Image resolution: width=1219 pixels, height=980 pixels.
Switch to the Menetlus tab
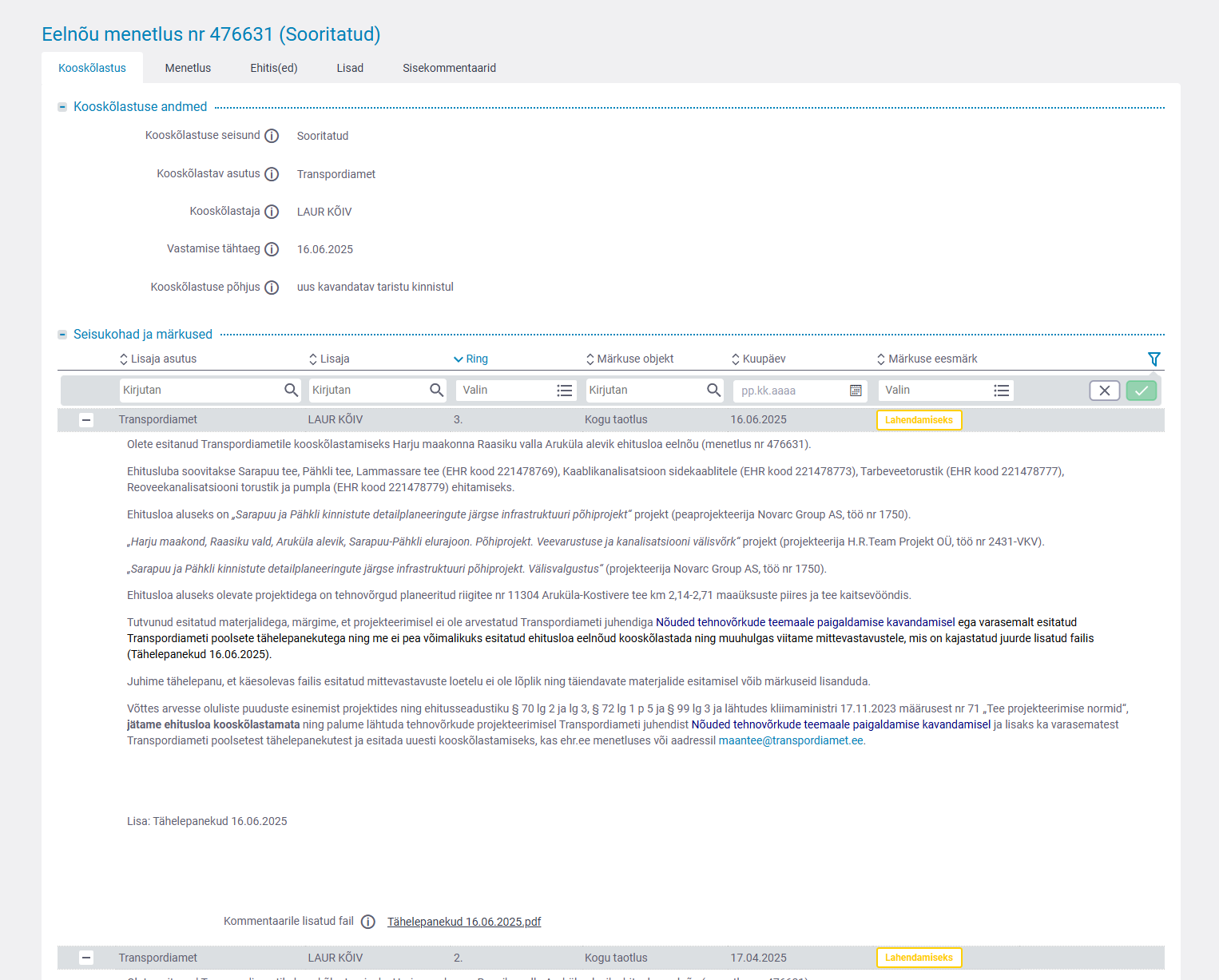[x=188, y=68]
